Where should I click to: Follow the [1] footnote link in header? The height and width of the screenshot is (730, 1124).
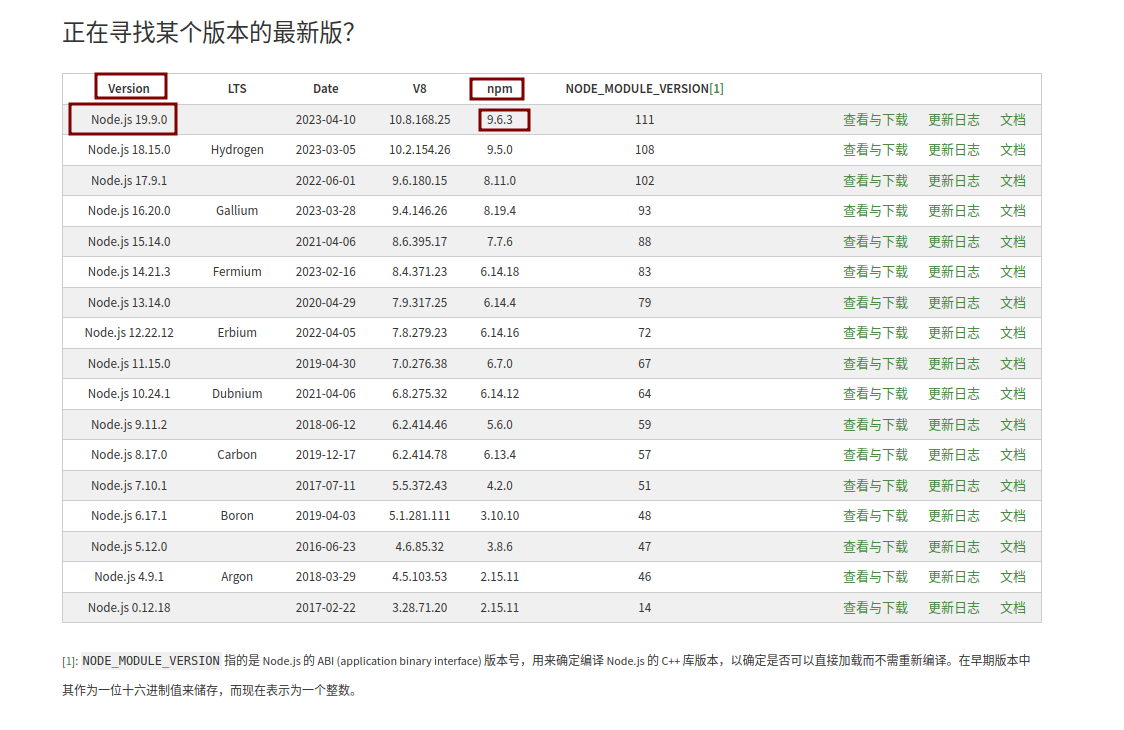coord(717,88)
